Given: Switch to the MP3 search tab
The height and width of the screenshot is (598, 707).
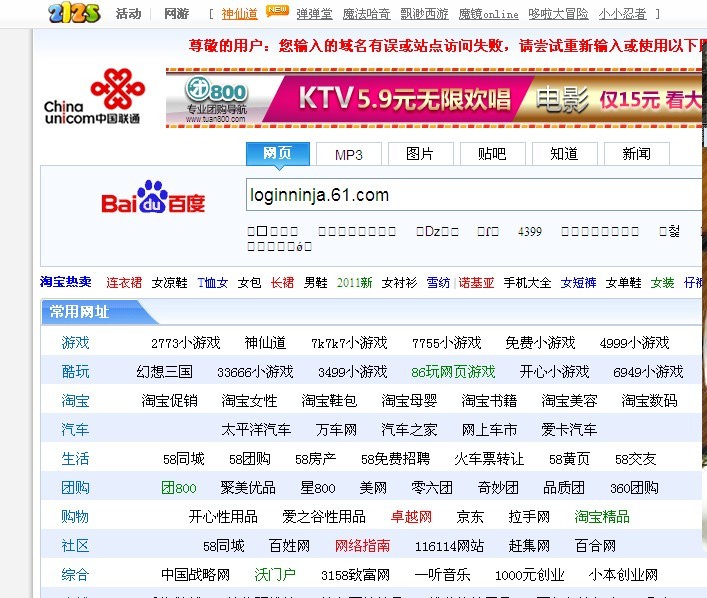Looking at the screenshot, I should 349,155.
